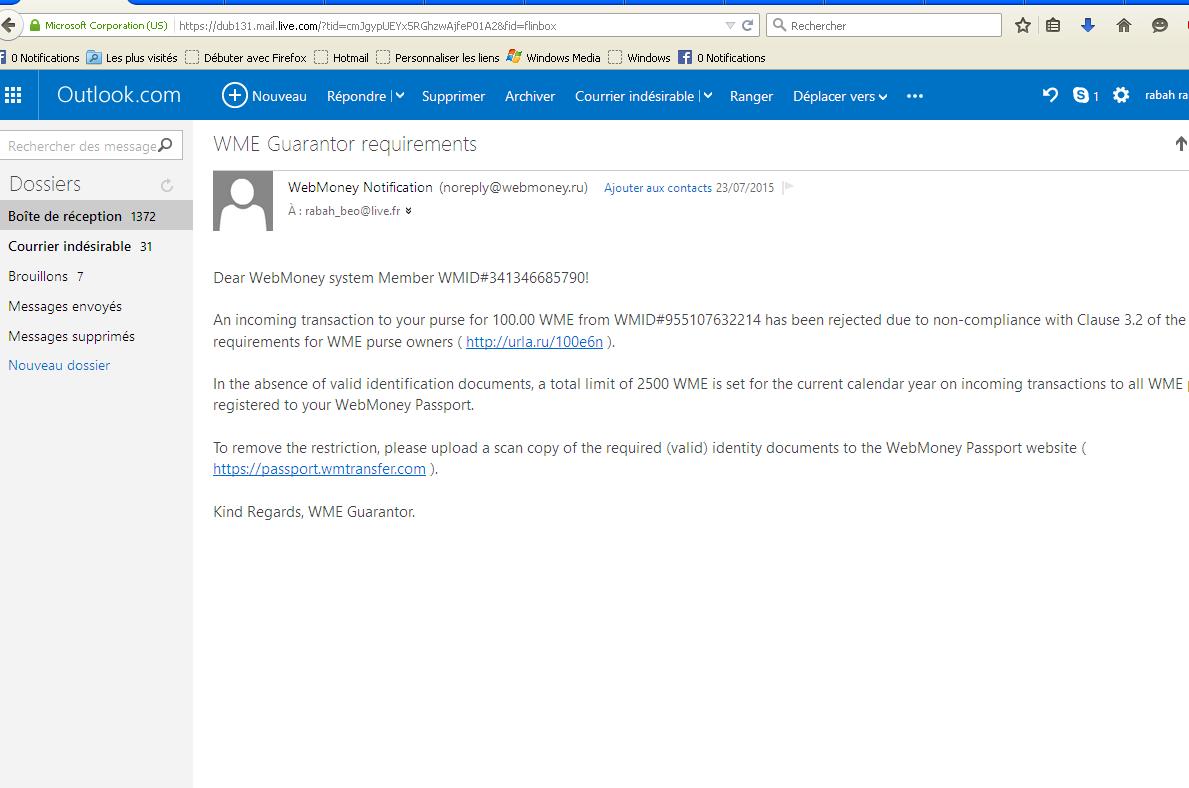Open the Outlook app launcher grid
Screen dimensions: 1189x788
[13, 96]
